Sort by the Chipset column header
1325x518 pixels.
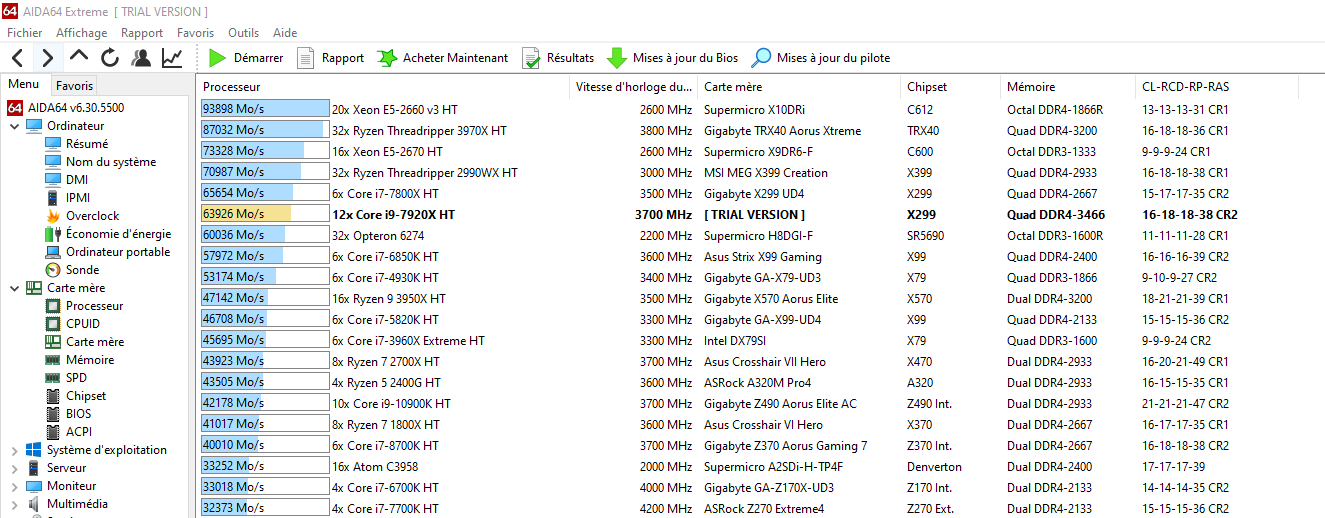[950, 87]
